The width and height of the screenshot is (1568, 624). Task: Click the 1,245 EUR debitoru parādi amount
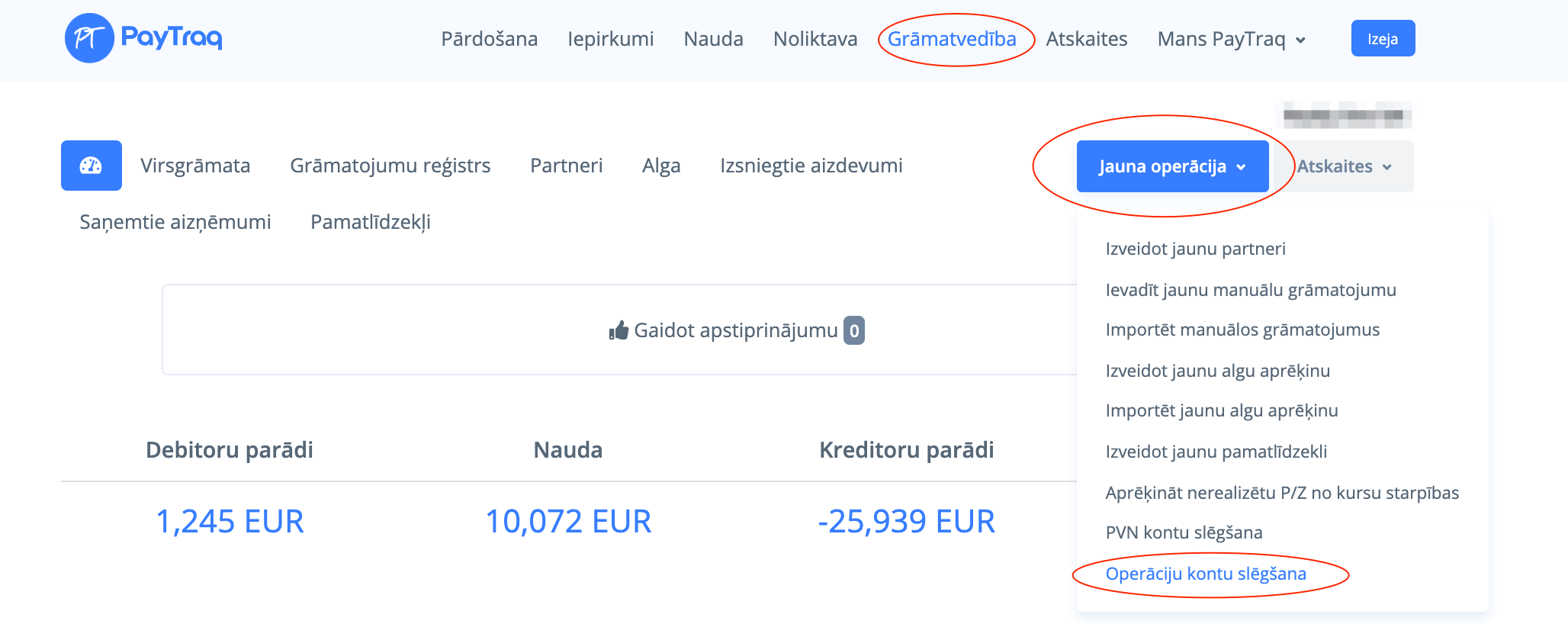(x=230, y=522)
